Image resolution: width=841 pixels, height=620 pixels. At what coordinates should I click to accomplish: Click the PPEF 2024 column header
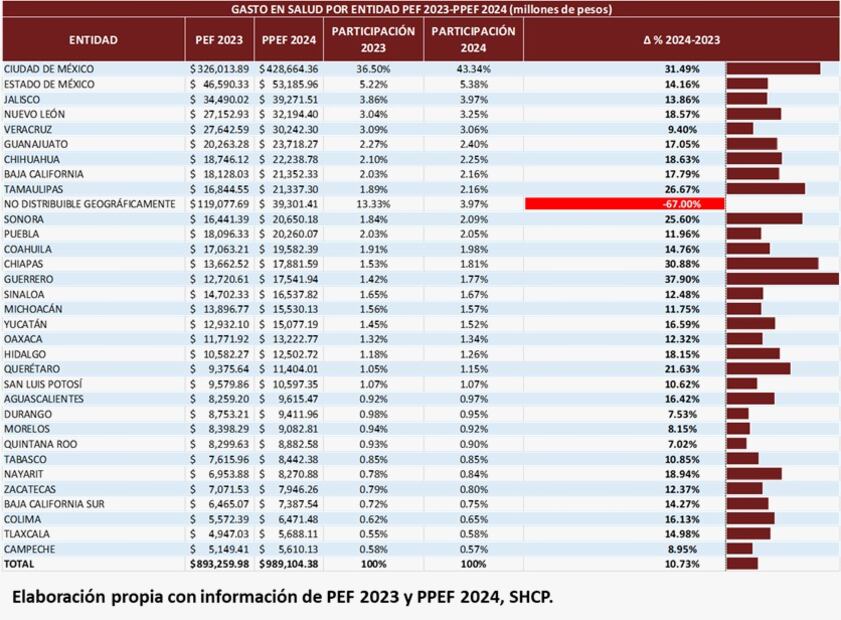click(x=289, y=40)
